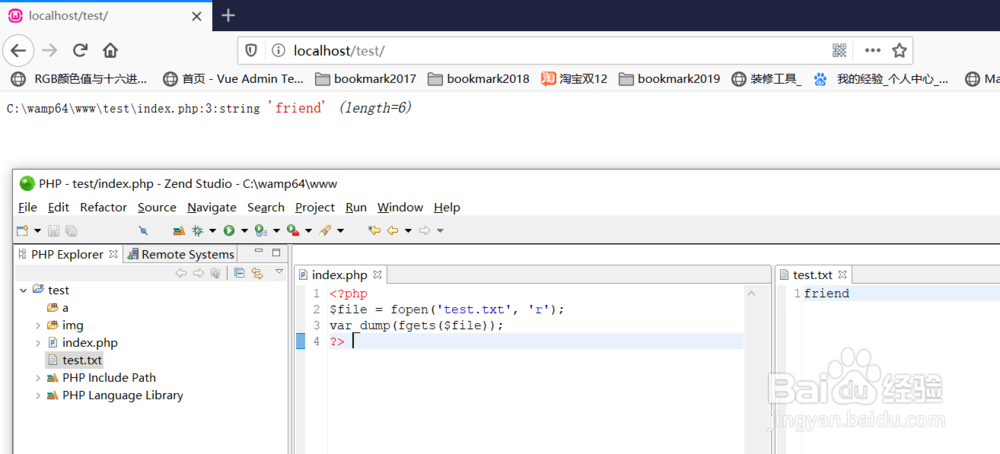This screenshot has height=454, width=1000.
Task: Show site information for localhost
Action: coord(277,50)
